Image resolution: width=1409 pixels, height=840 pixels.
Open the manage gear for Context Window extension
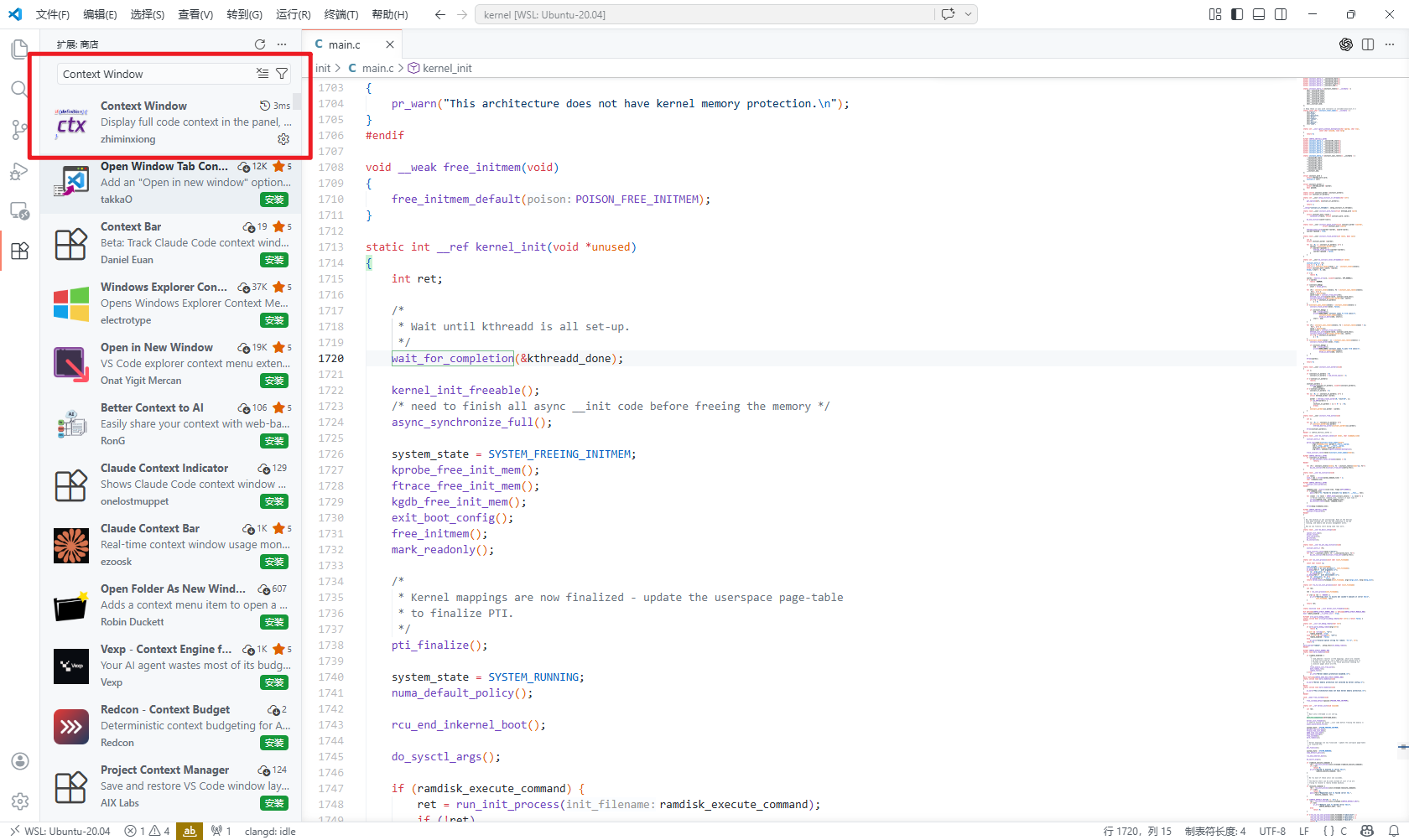point(283,139)
